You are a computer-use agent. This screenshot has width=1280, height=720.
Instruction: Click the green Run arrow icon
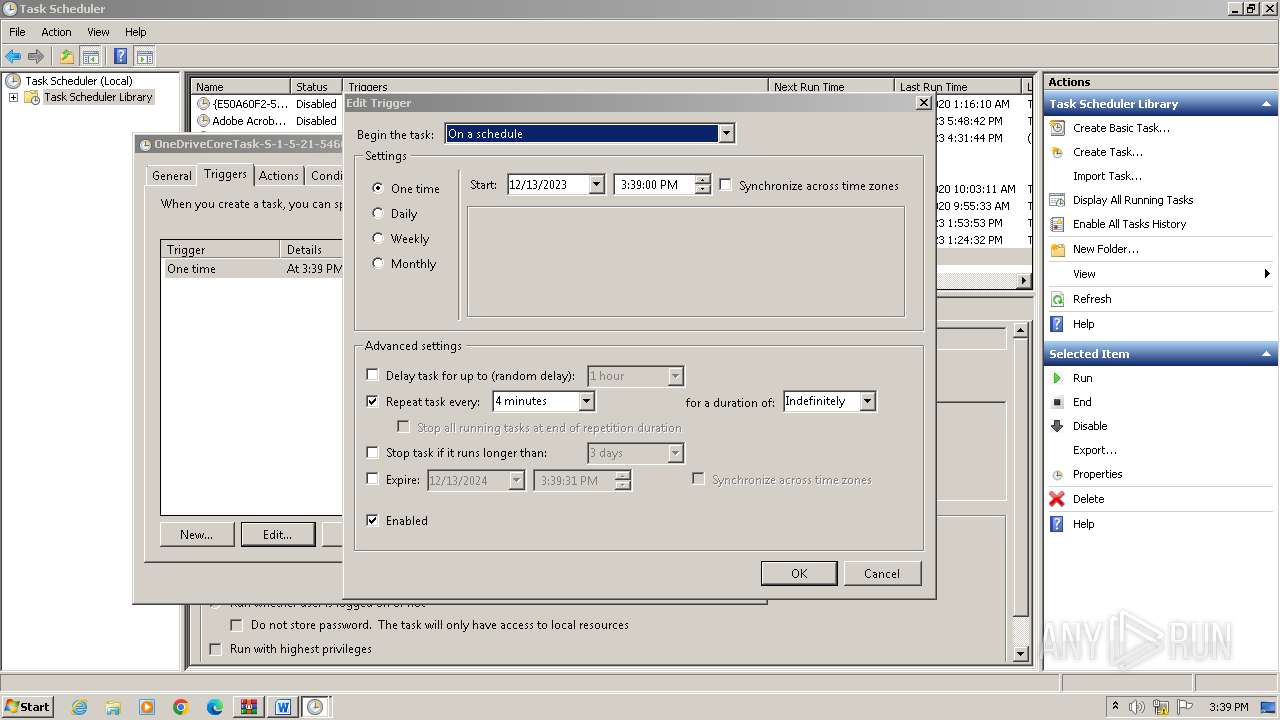pos(1057,378)
